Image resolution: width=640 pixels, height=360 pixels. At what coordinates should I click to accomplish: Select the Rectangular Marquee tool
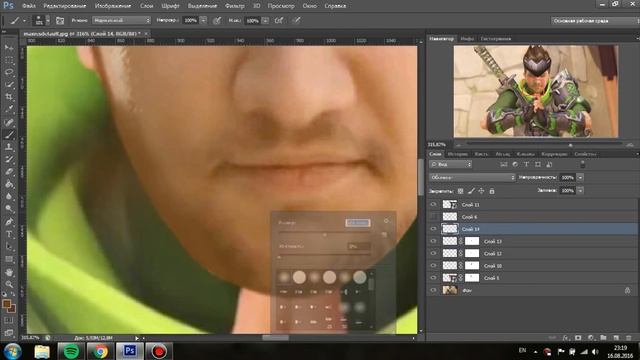[x=9, y=60]
